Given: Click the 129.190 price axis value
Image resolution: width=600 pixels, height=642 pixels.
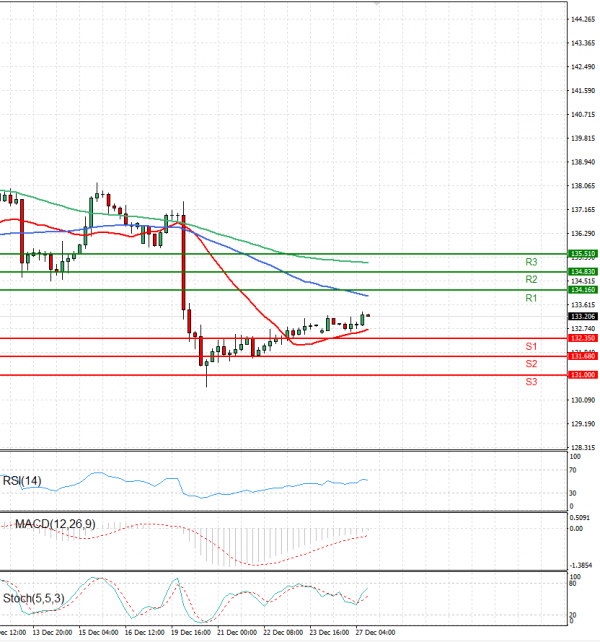Looking at the screenshot, I should [x=583, y=424].
